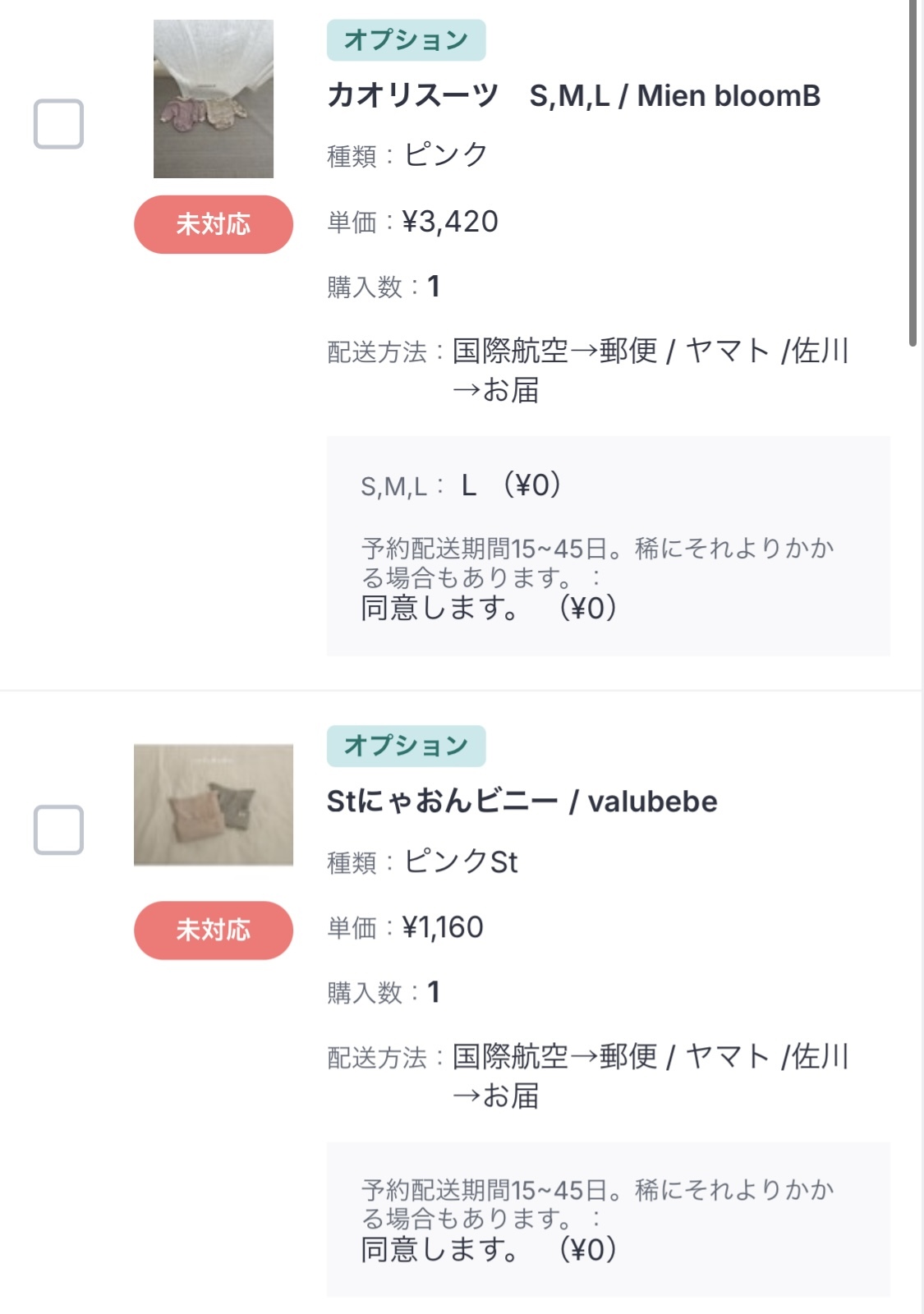Image resolution: width=924 pixels, height=1314 pixels.
Task: Click the S,M,L: L (¥0) option
Action: [x=461, y=485]
